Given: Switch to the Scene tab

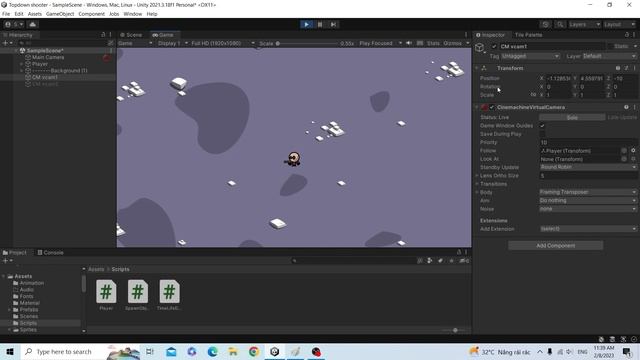Looking at the screenshot, I should (x=131, y=35).
